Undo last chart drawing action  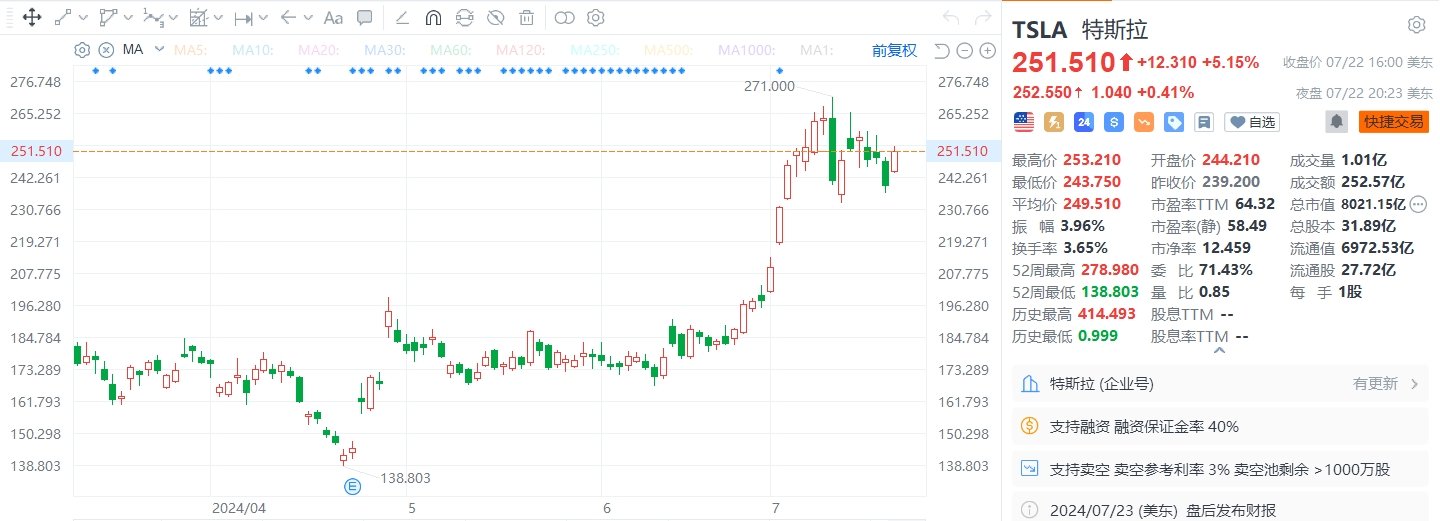[x=951, y=17]
